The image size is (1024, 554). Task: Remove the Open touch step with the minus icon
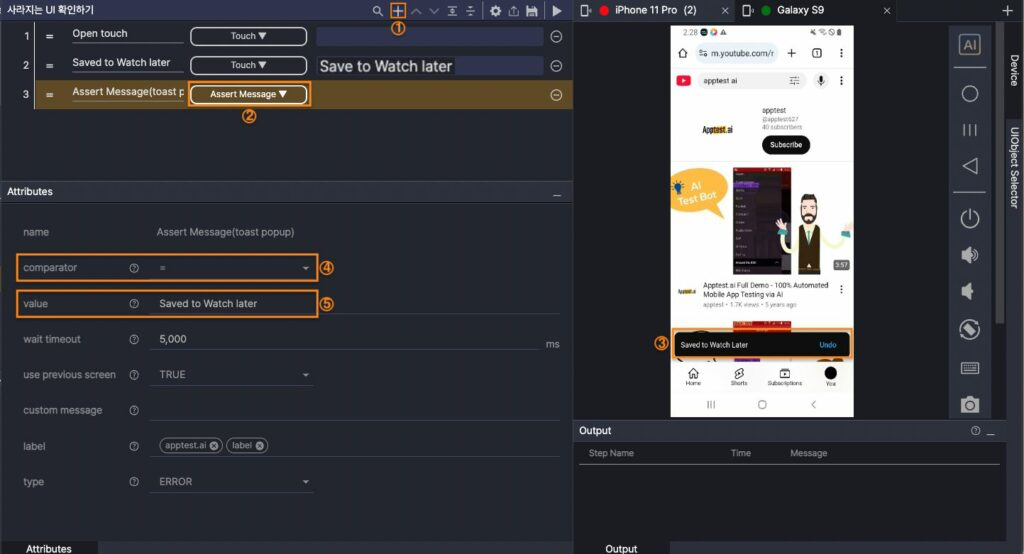[x=556, y=37]
